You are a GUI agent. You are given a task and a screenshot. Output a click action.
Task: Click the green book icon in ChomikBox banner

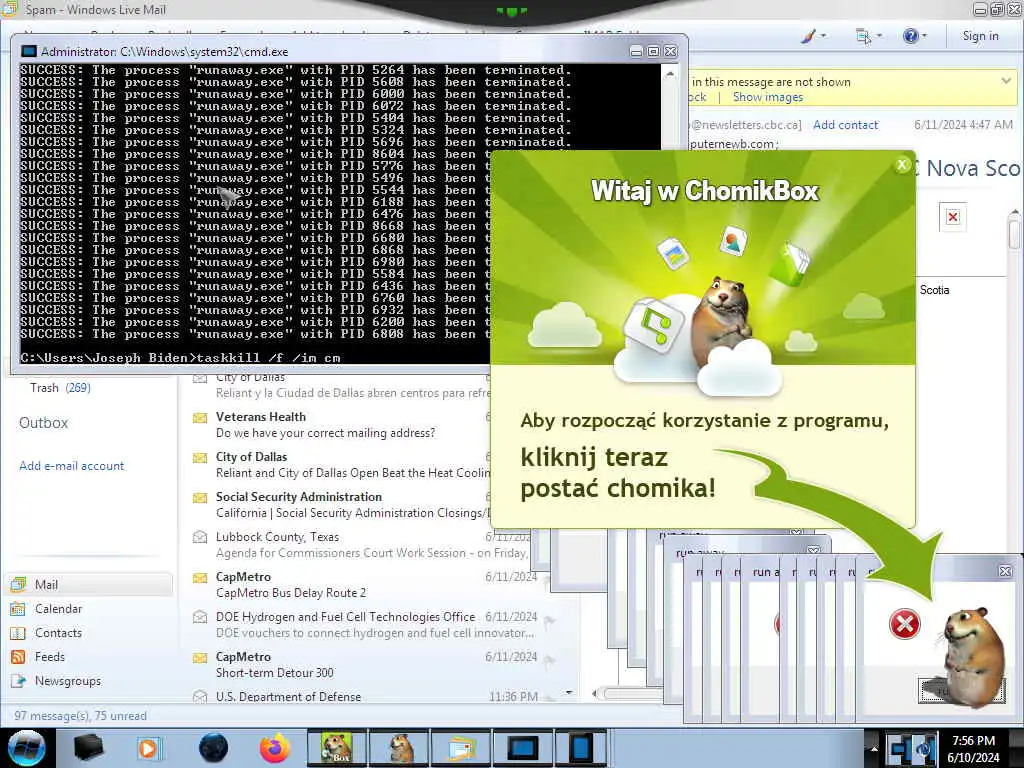790,263
